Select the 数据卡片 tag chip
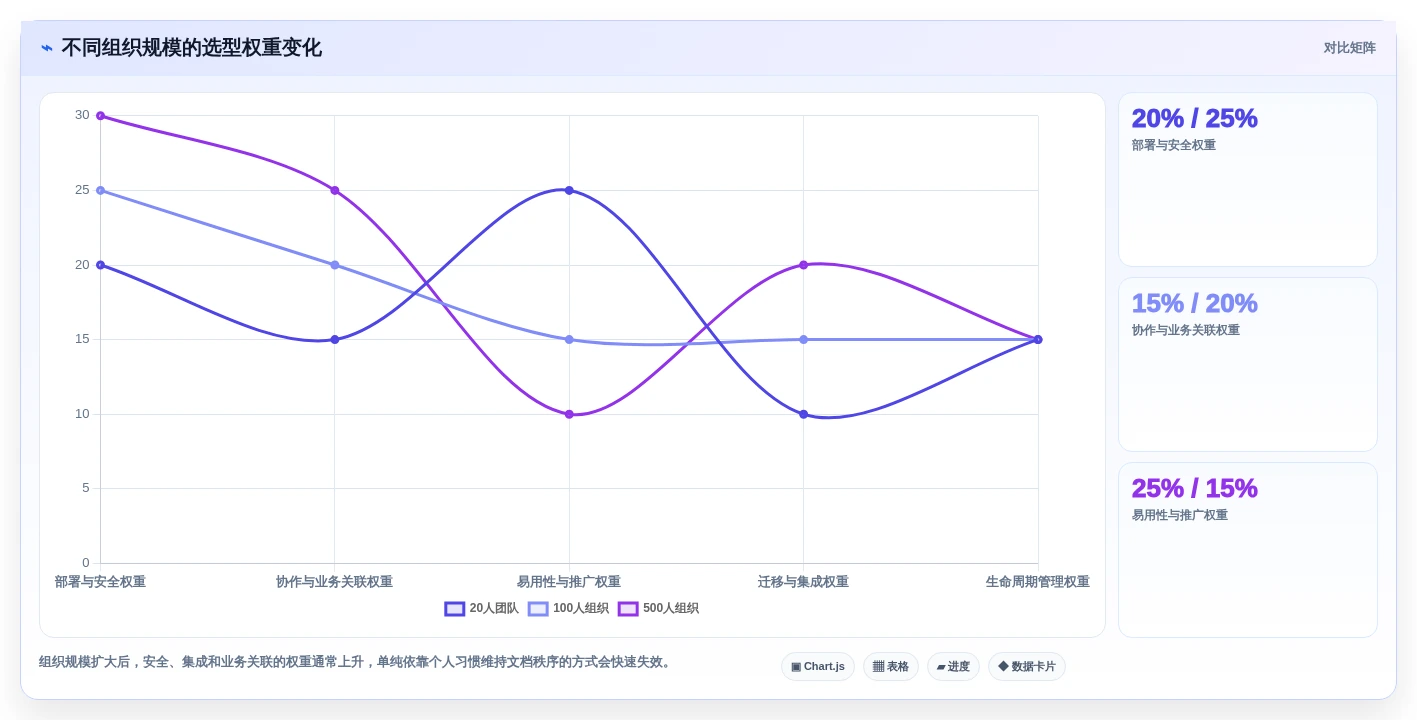 1027,667
